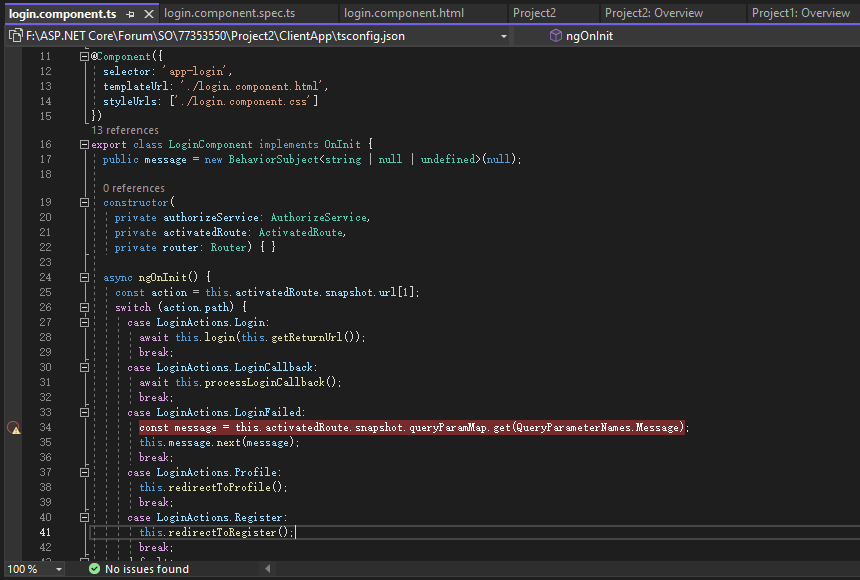Collapse the @Component decorator block
This screenshot has width=860, height=580.
84,58
